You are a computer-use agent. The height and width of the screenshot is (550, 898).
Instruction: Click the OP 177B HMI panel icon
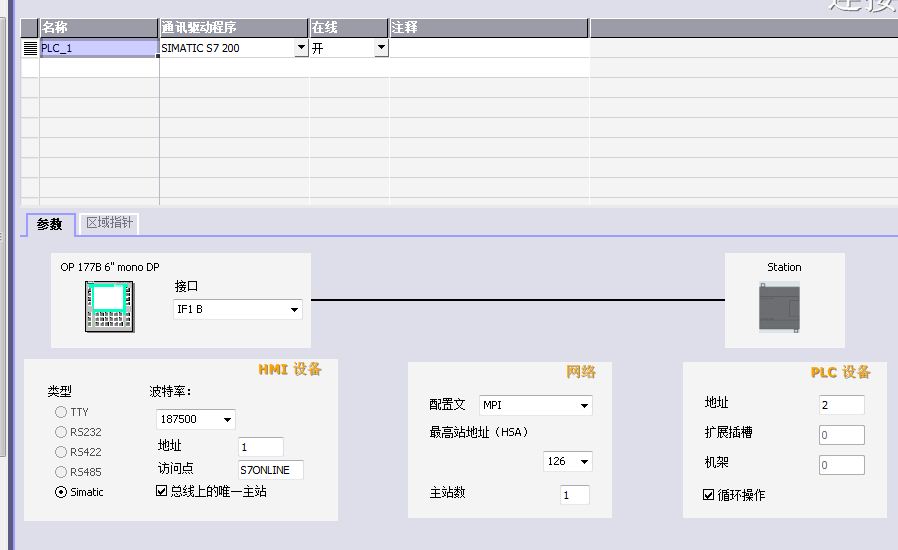[109, 307]
